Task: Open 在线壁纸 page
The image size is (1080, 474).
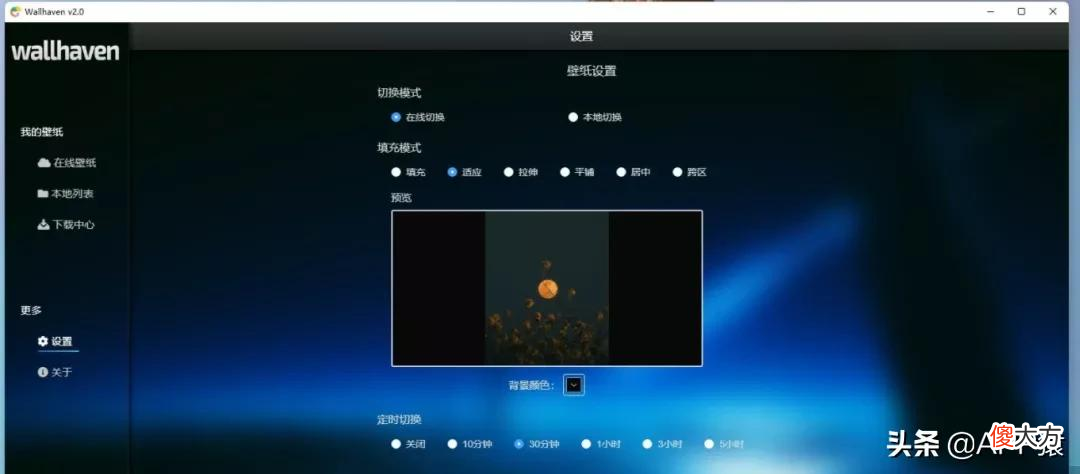Action: tap(67, 163)
